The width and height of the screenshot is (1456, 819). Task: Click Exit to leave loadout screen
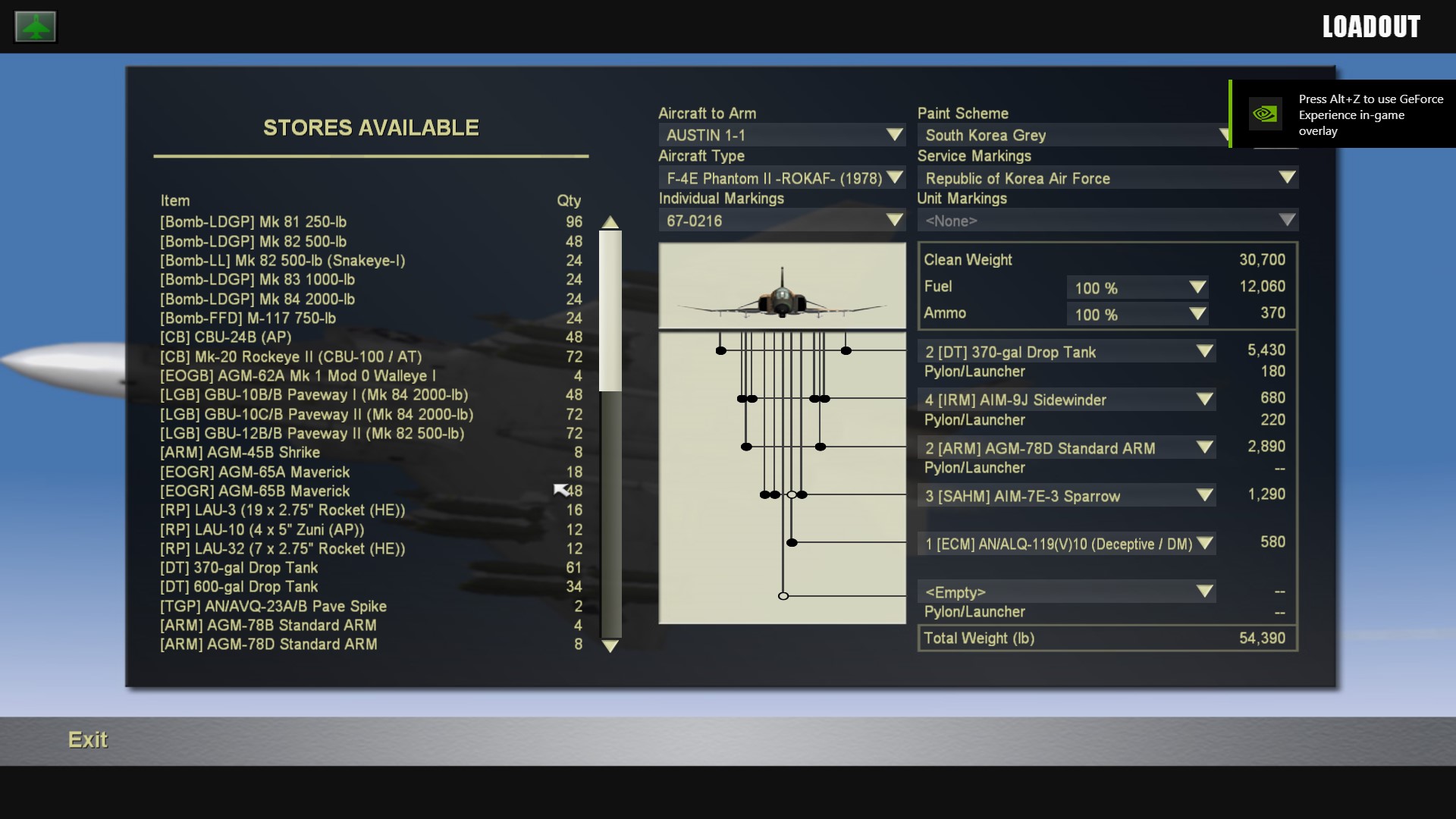click(x=88, y=740)
